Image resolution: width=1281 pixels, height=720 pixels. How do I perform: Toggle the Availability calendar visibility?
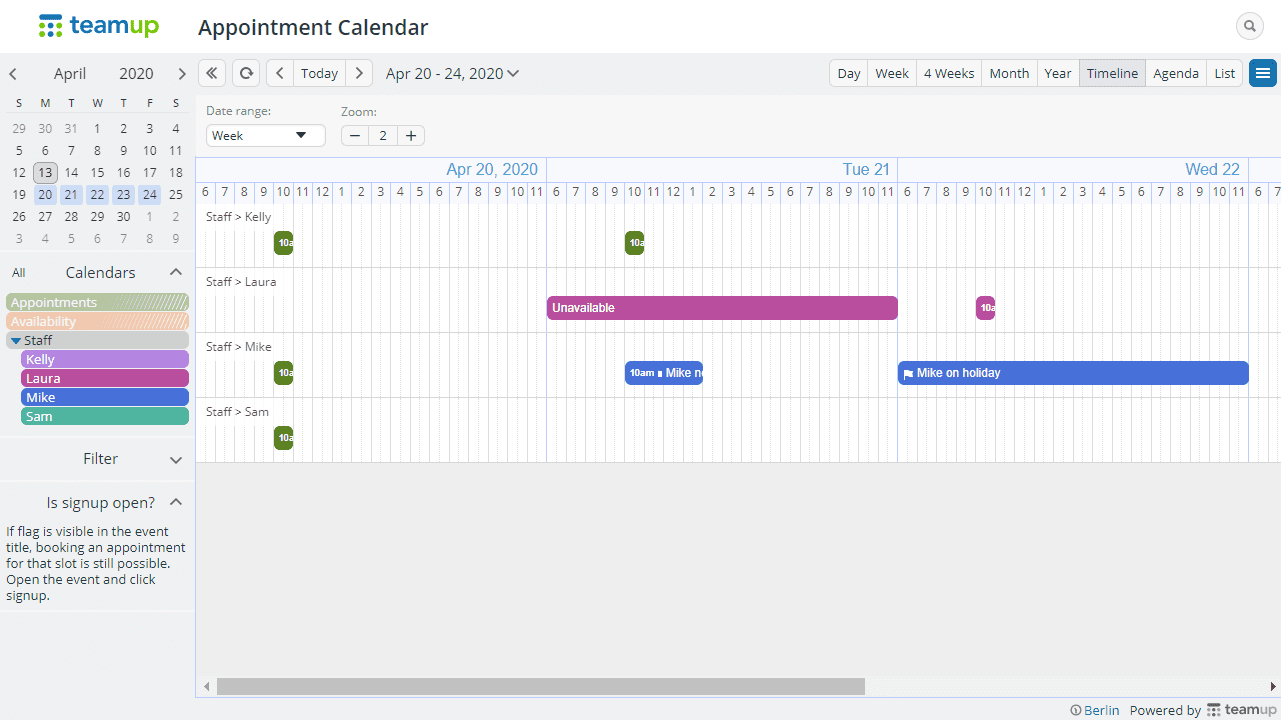[x=97, y=321]
